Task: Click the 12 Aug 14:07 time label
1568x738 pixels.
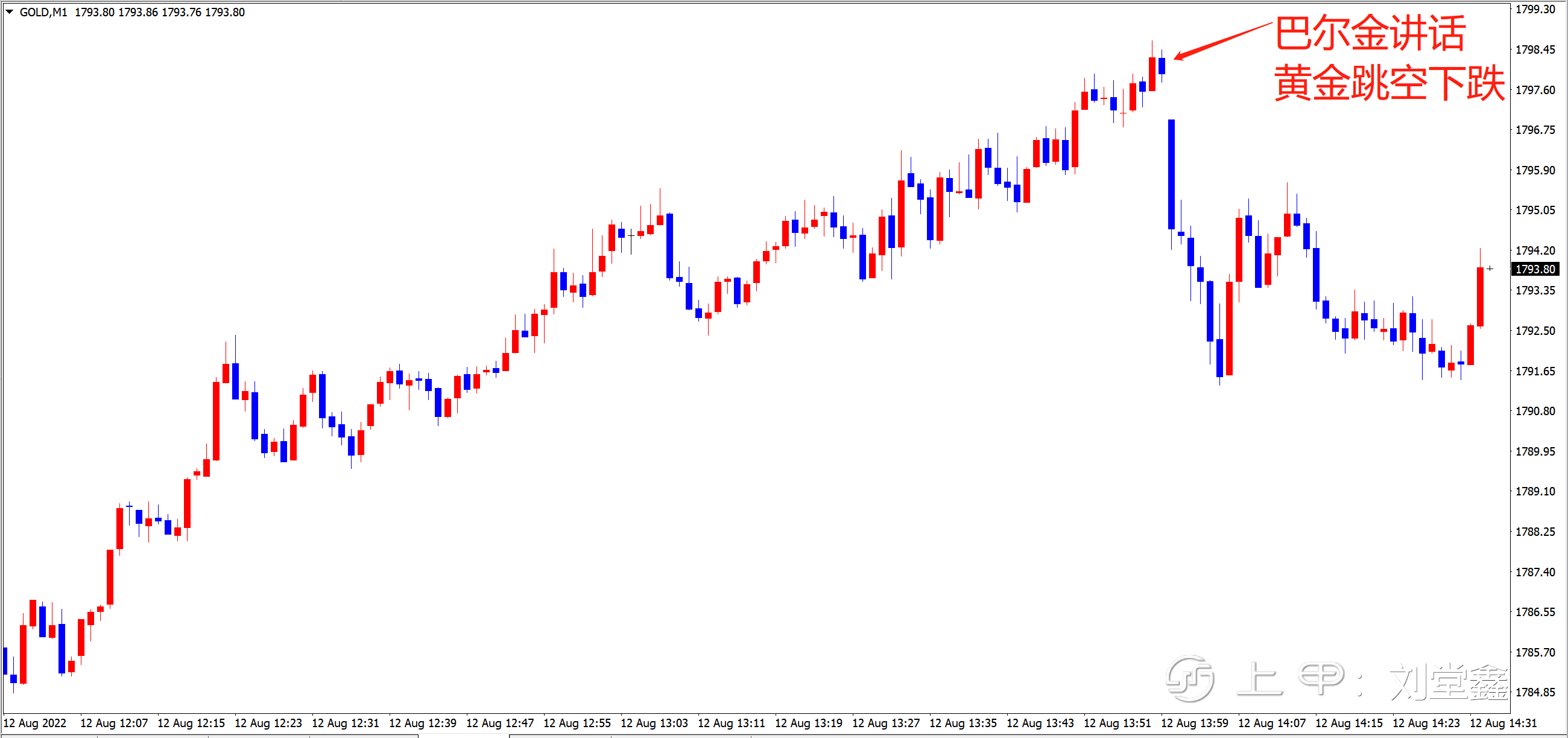Action: [x=1271, y=724]
